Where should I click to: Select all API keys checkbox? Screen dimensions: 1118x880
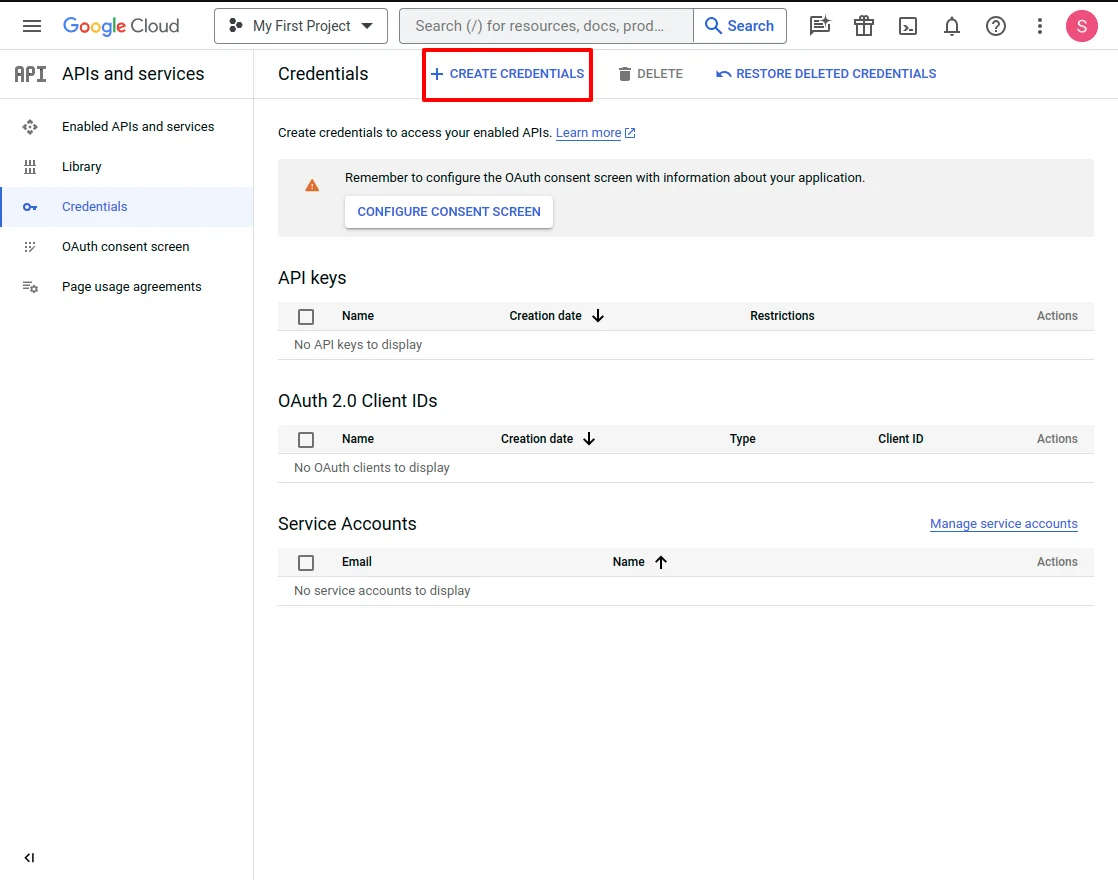coord(306,317)
